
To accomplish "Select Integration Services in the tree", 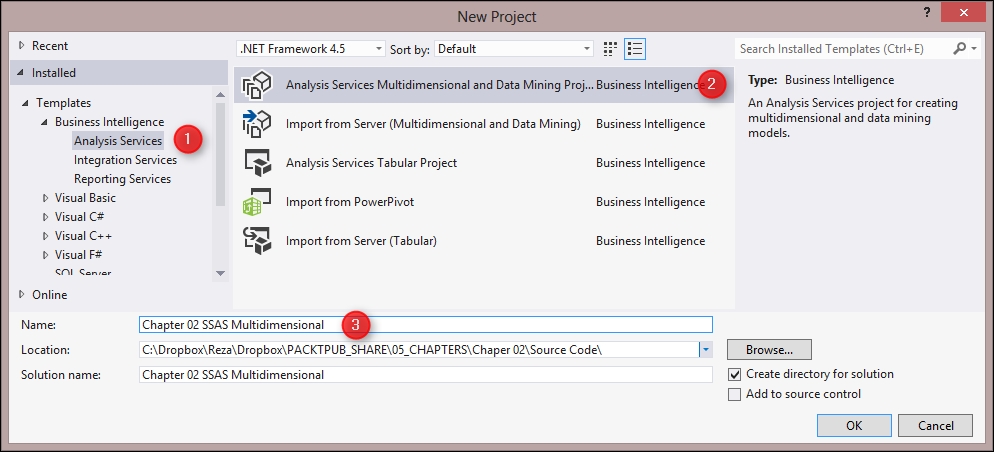I will [x=126, y=160].
